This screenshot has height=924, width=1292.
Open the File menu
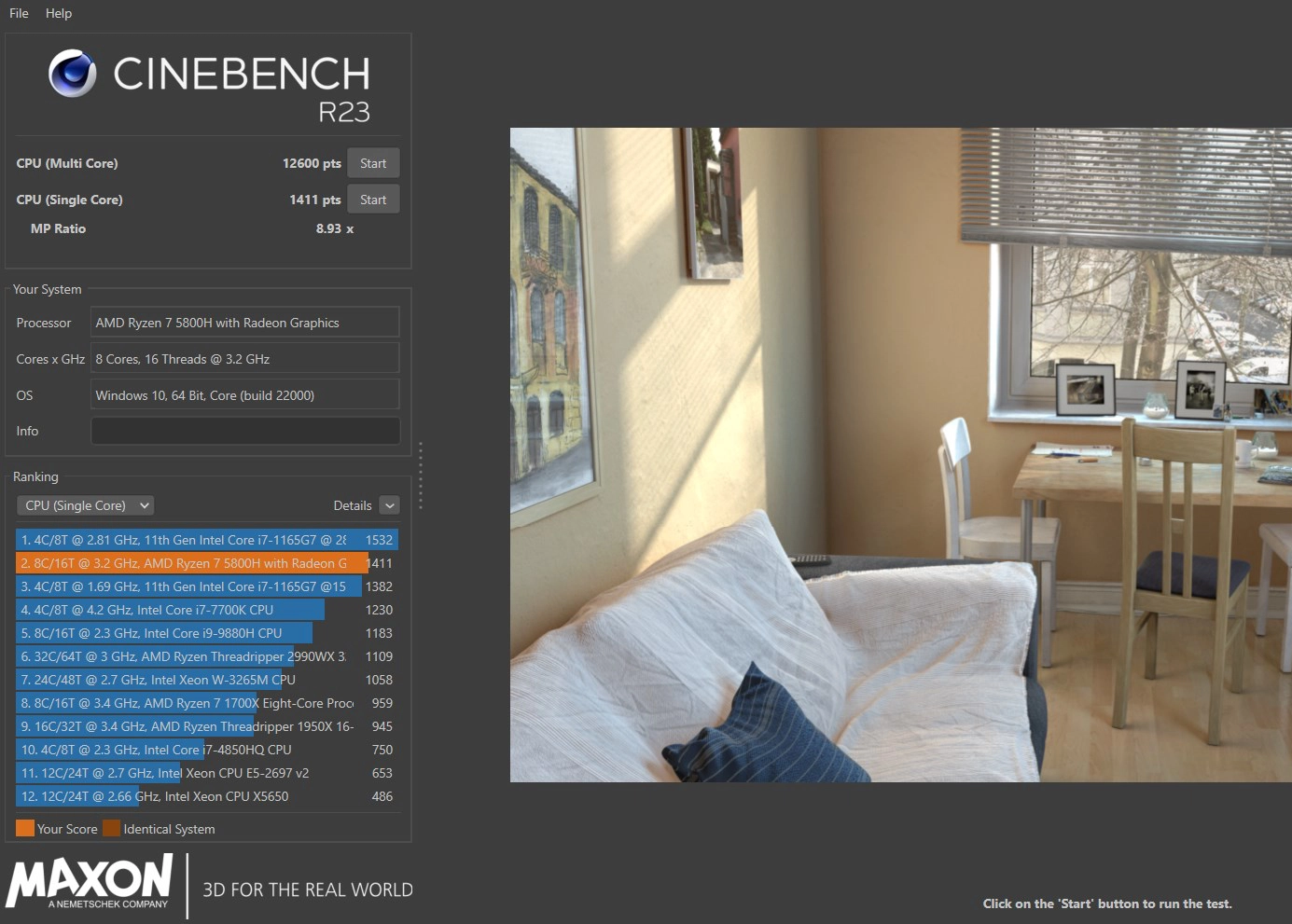(18, 13)
